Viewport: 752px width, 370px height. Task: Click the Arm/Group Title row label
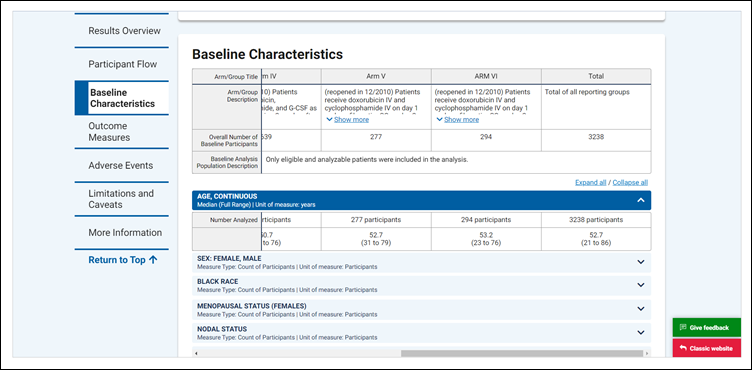pos(236,77)
